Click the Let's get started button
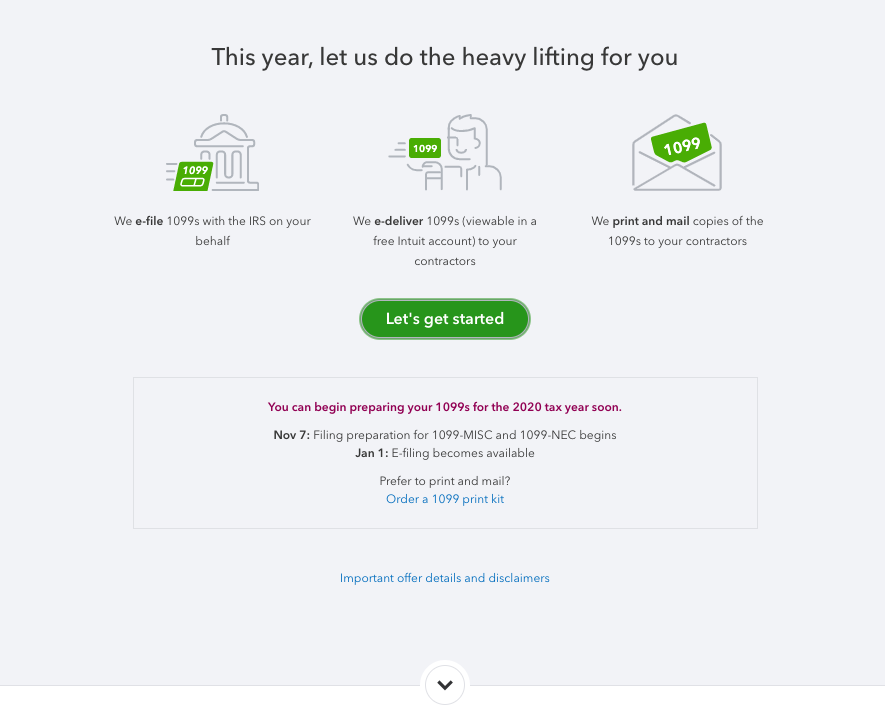 click(x=445, y=319)
